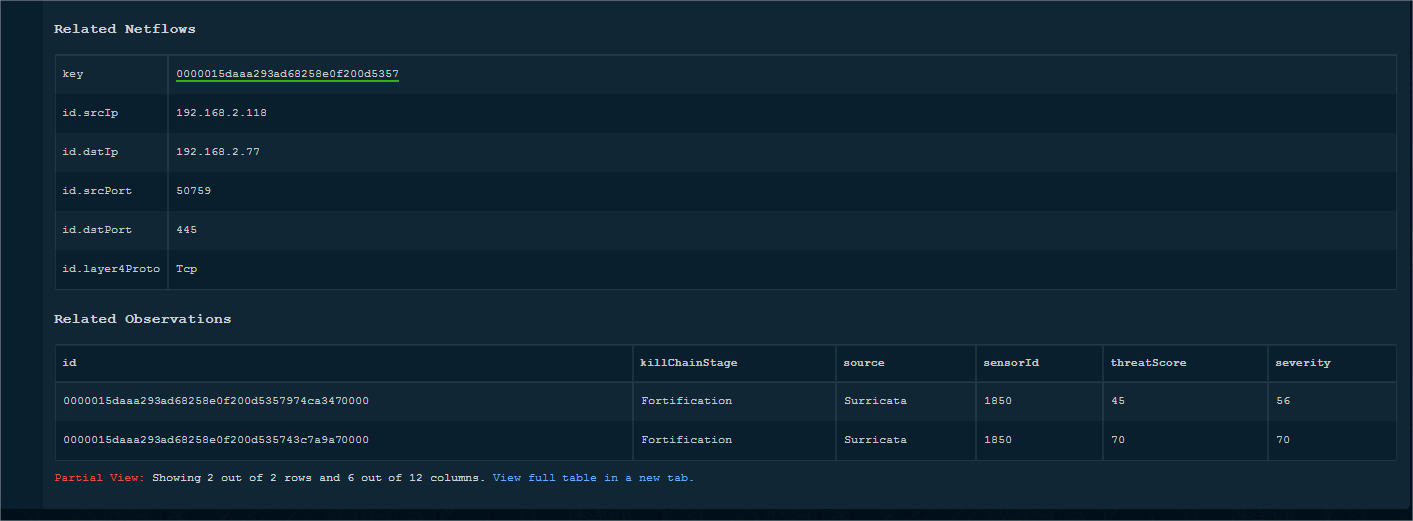
Task: Click the id column header in Related Observations
Action: [70, 363]
